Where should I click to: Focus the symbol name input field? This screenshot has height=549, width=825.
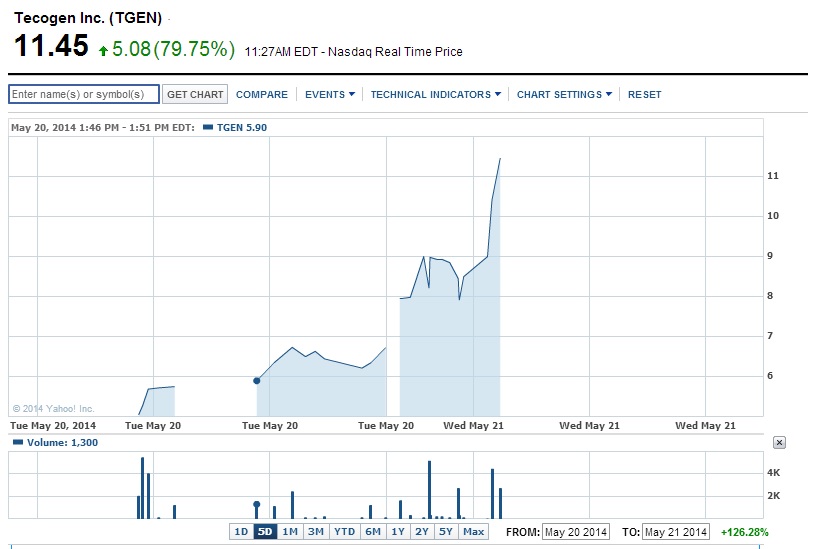pyautogui.click(x=84, y=94)
